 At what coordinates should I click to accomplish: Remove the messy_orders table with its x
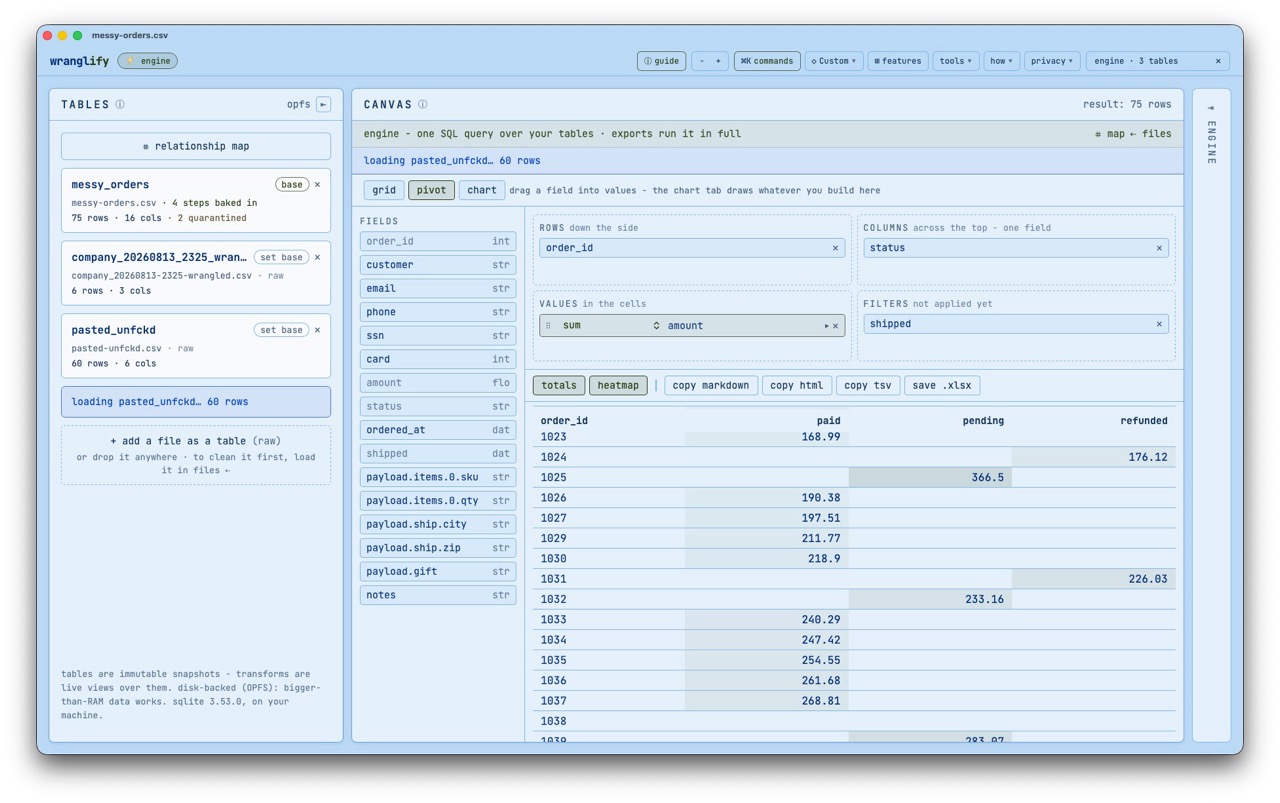click(318, 184)
